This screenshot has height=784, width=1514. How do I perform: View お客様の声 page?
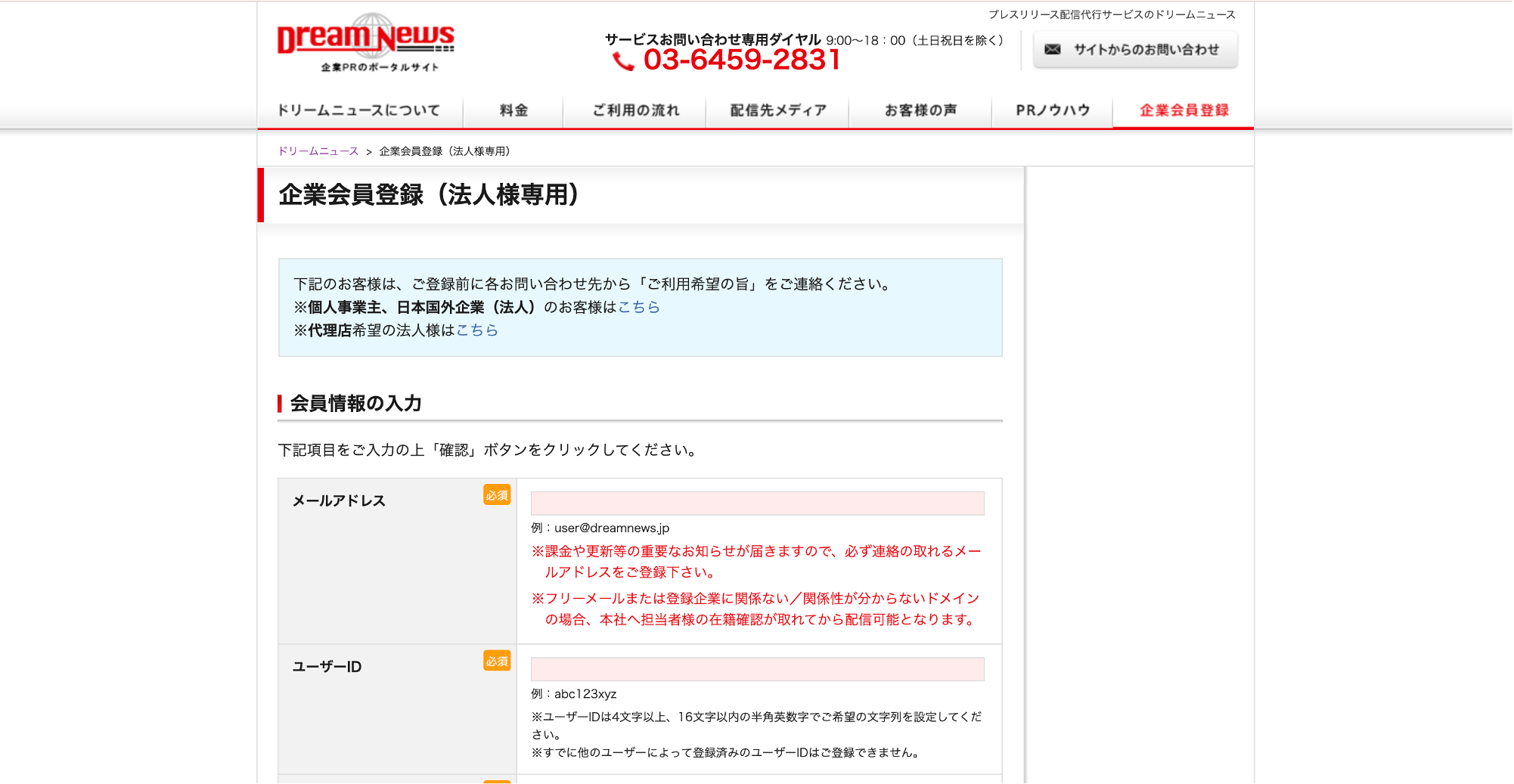point(920,110)
